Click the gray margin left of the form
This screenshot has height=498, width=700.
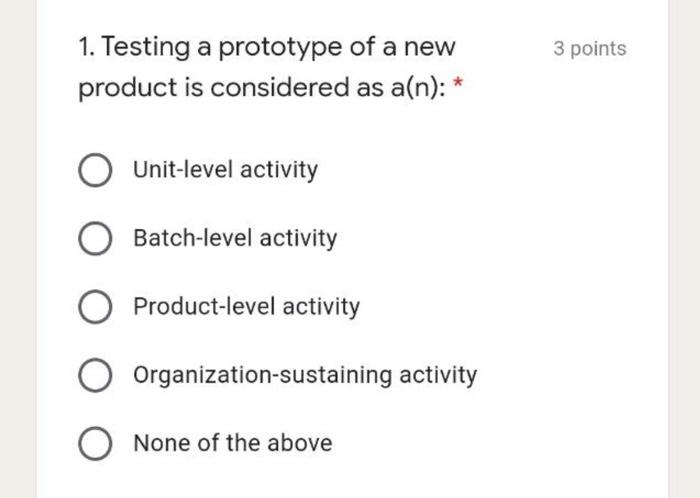(18, 249)
